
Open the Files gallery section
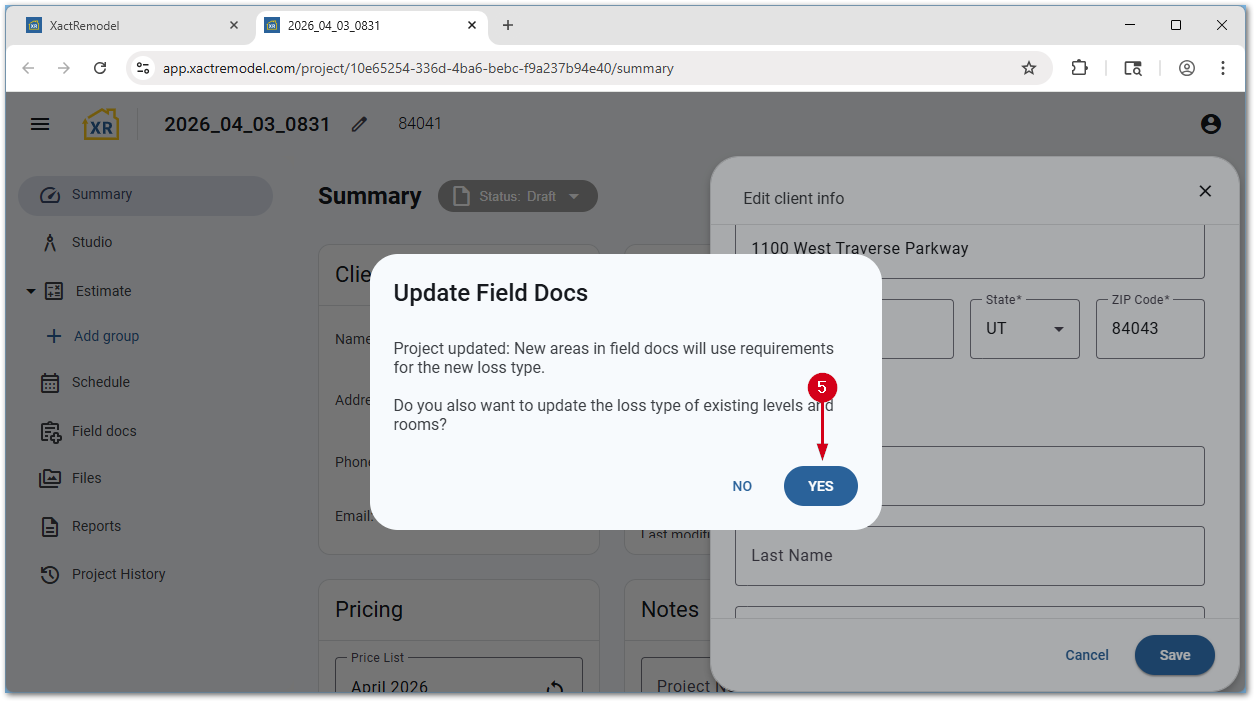[86, 478]
